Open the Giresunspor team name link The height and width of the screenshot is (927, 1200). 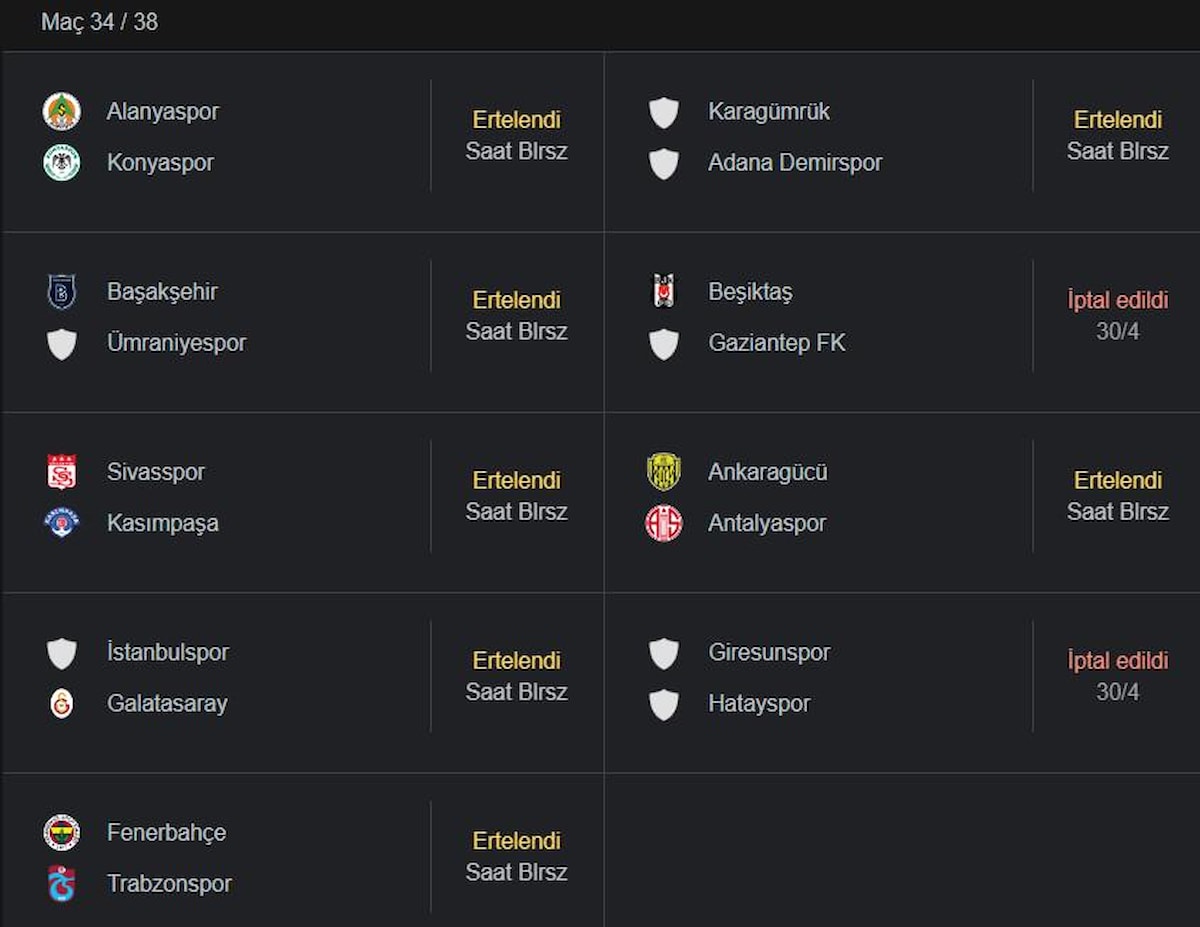pyautogui.click(x=769, y=652)
